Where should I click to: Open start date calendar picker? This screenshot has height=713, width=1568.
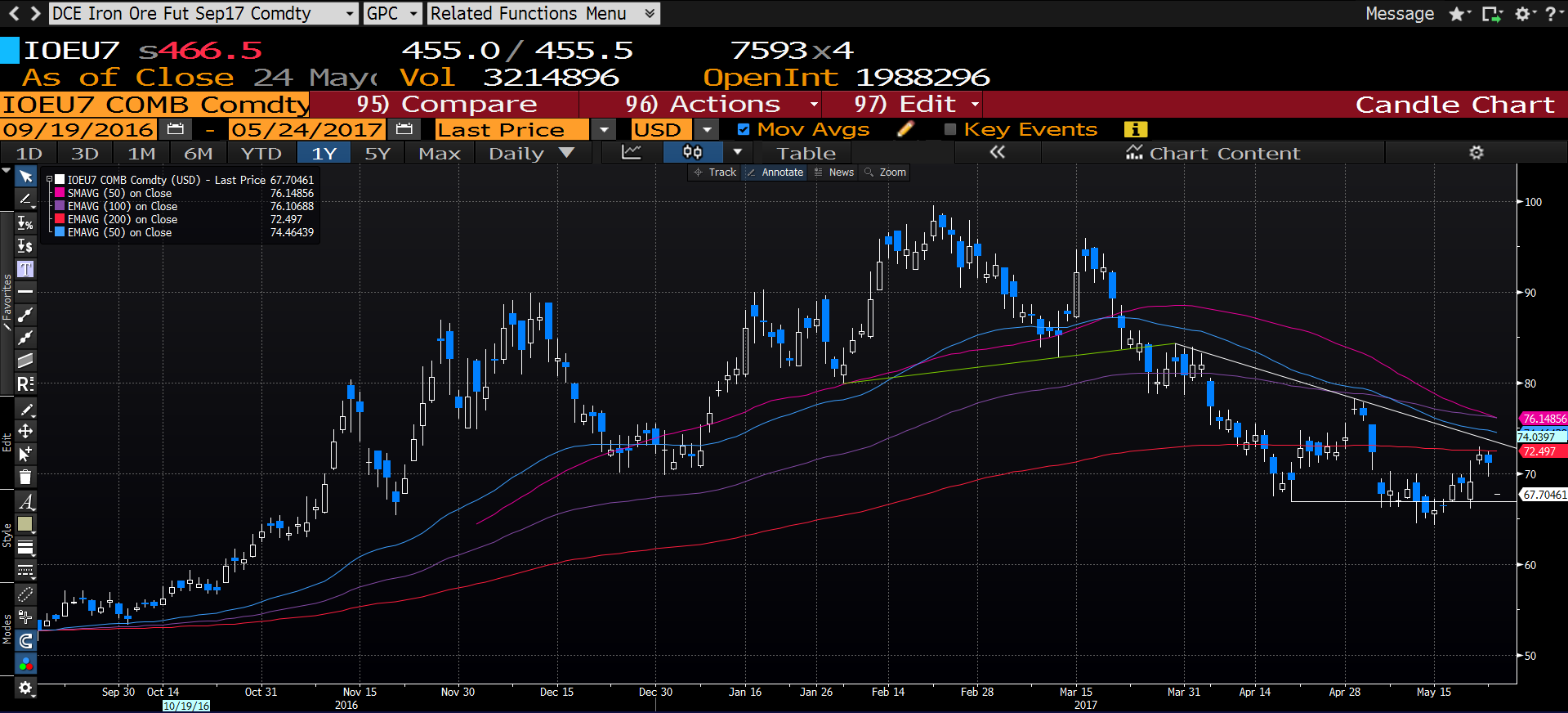175,129
